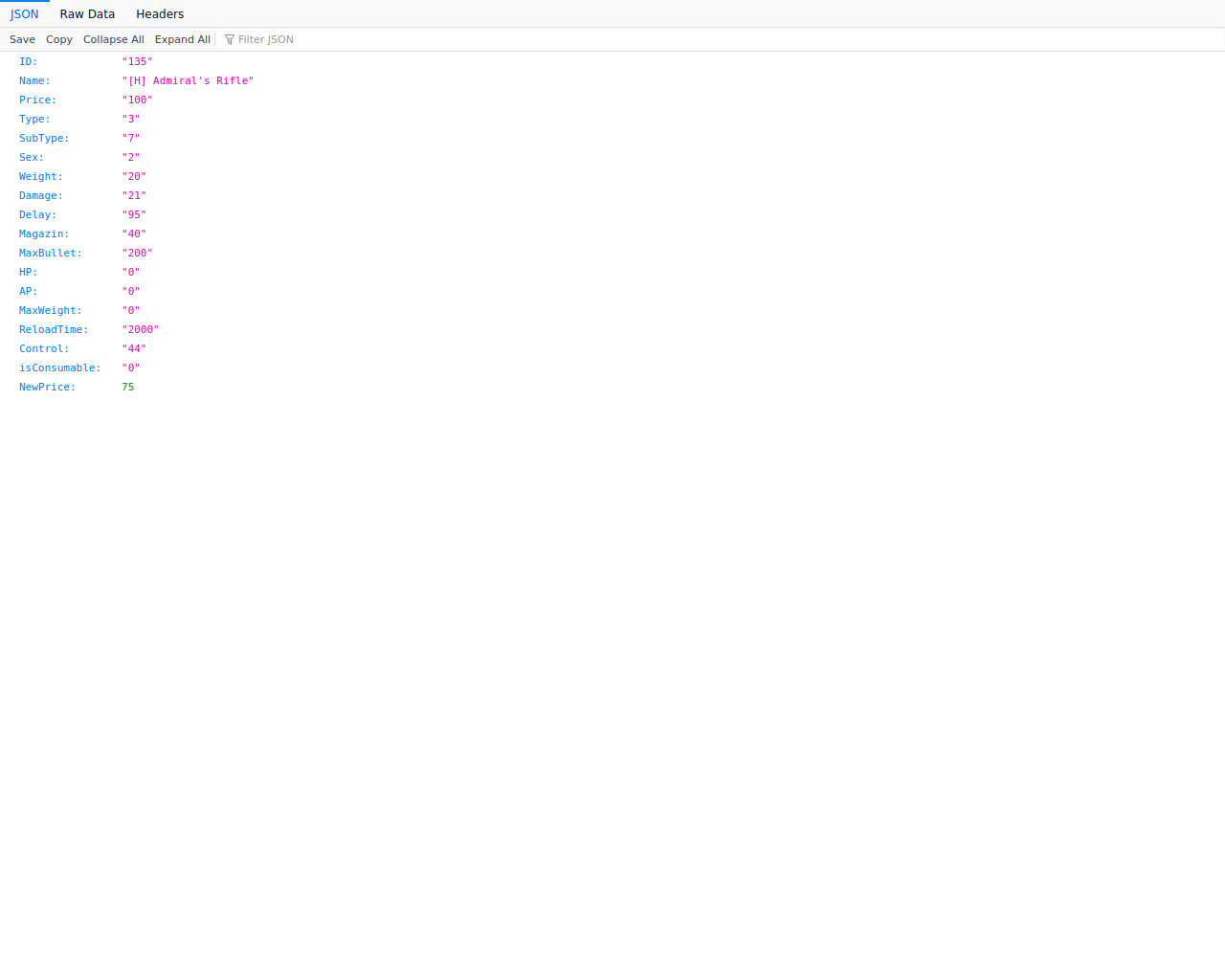This screenshot has width=1225, height=980.
Task: Select the Damage value "21"
Action: pos(134,195)
